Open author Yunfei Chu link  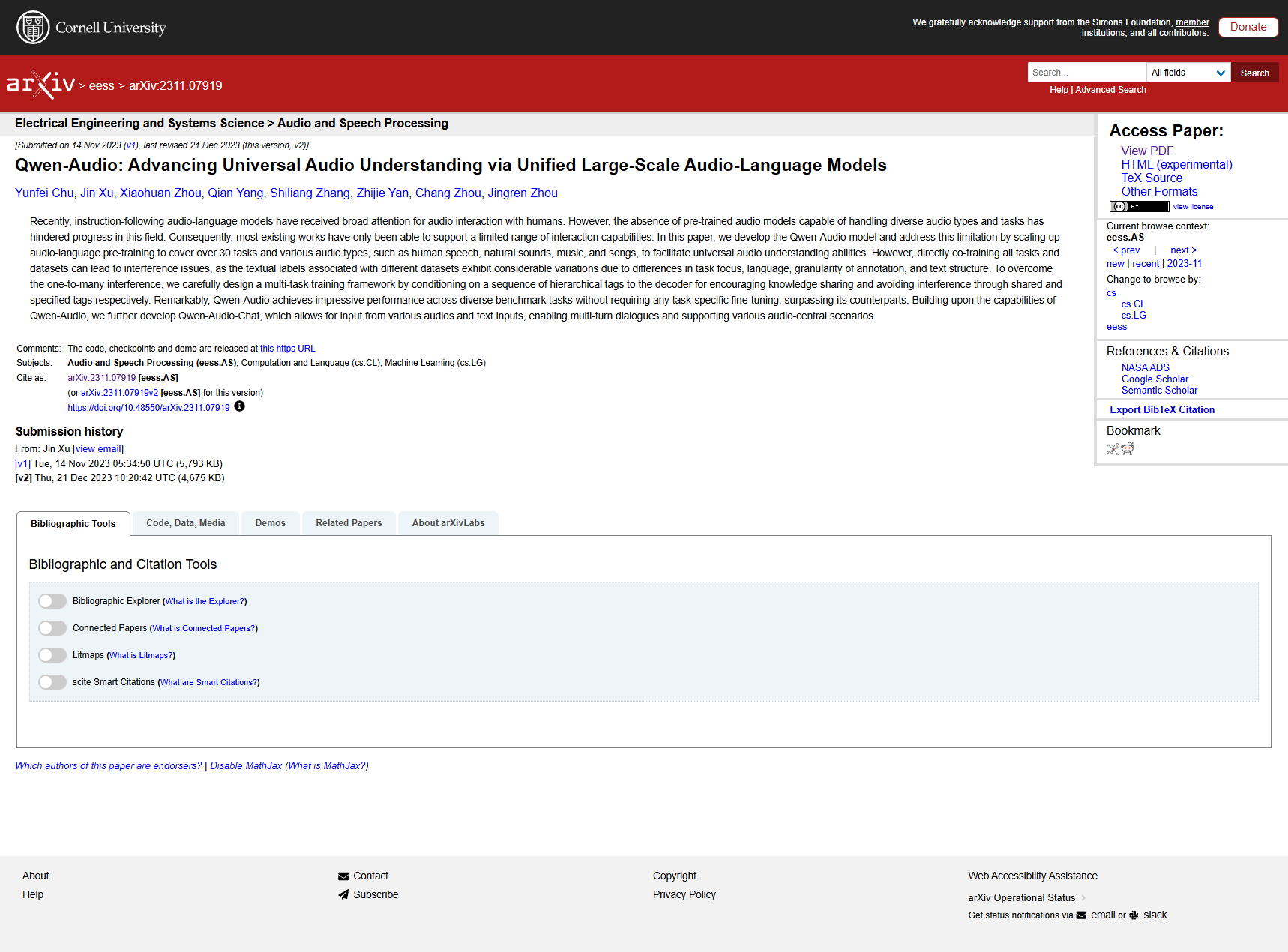[44, 193]
